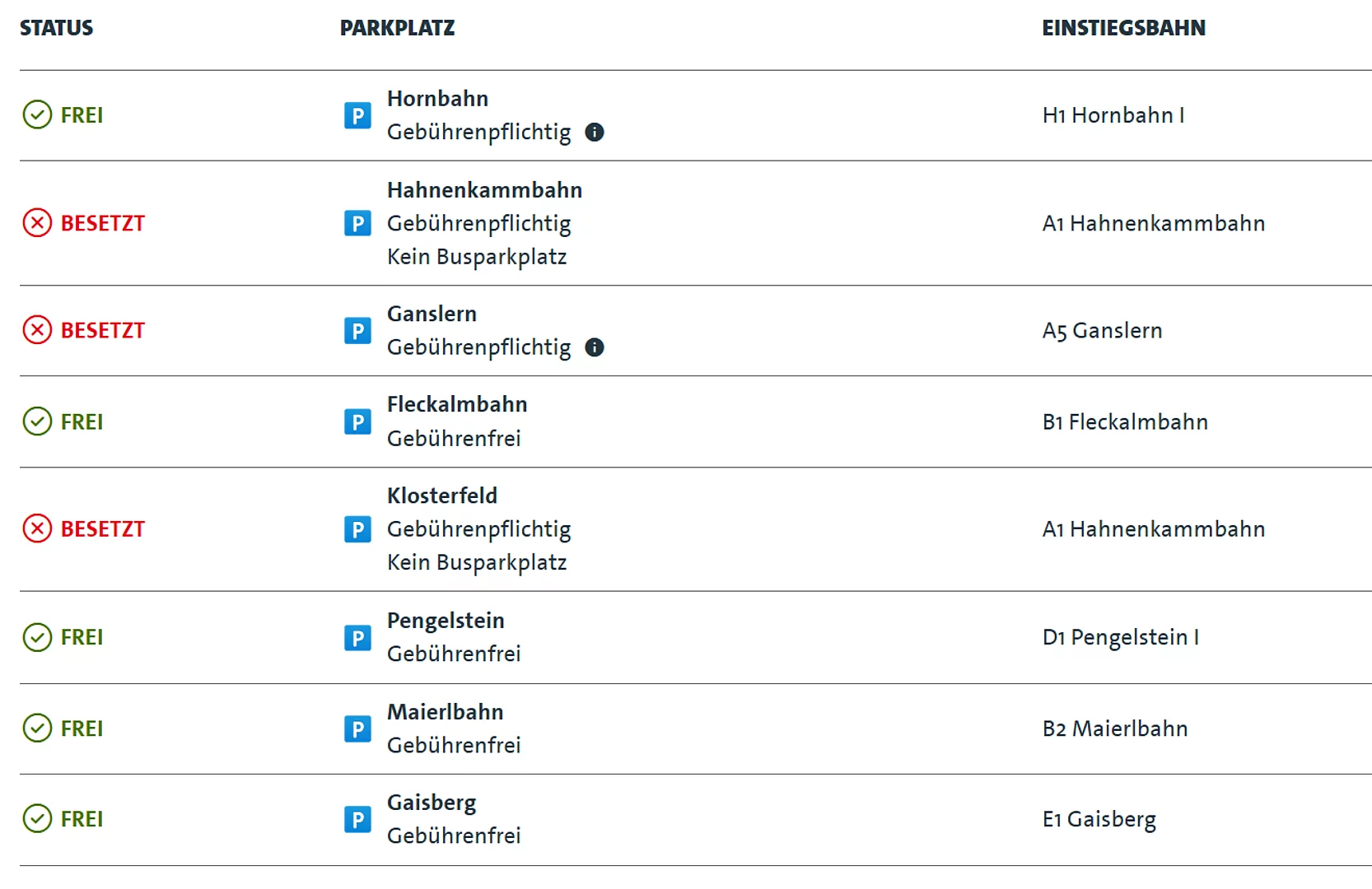Click the parking icon for Gaisberg
Viewport: 1372px width, 889px height.
(x=357, y=820)
